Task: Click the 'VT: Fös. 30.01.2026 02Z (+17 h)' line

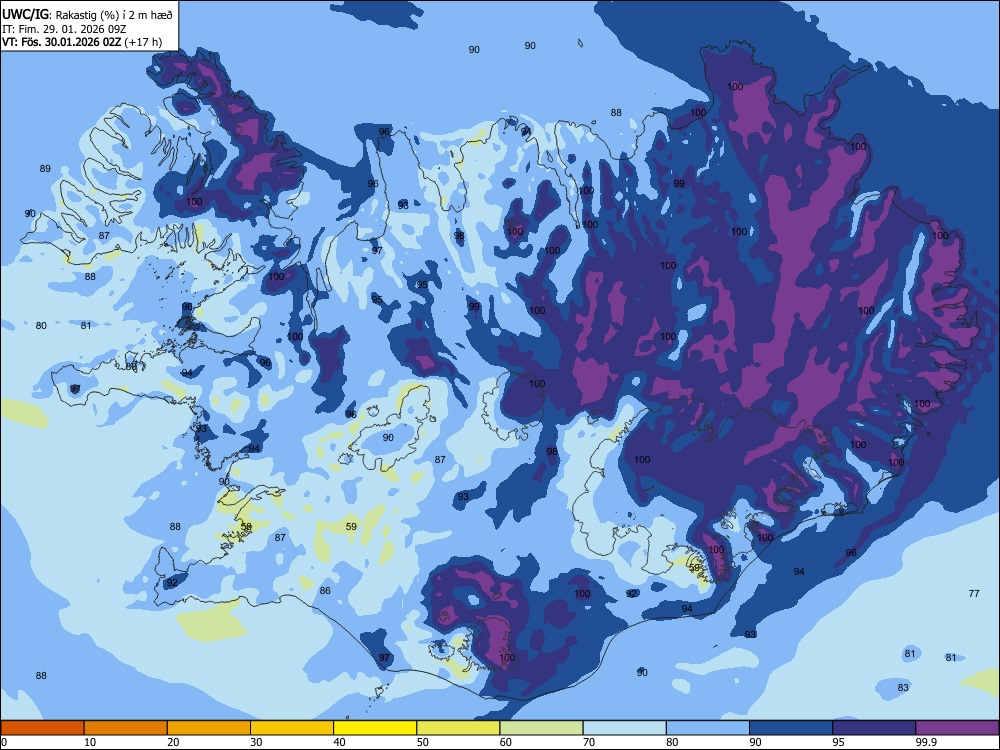Action: pyautogui.click(x=82, y=42)
